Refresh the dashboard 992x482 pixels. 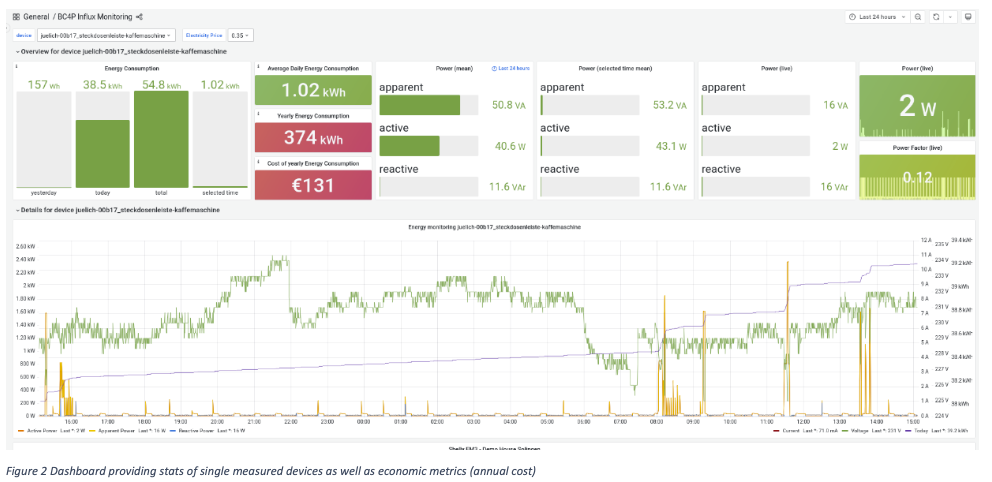[x=937, y=17]
